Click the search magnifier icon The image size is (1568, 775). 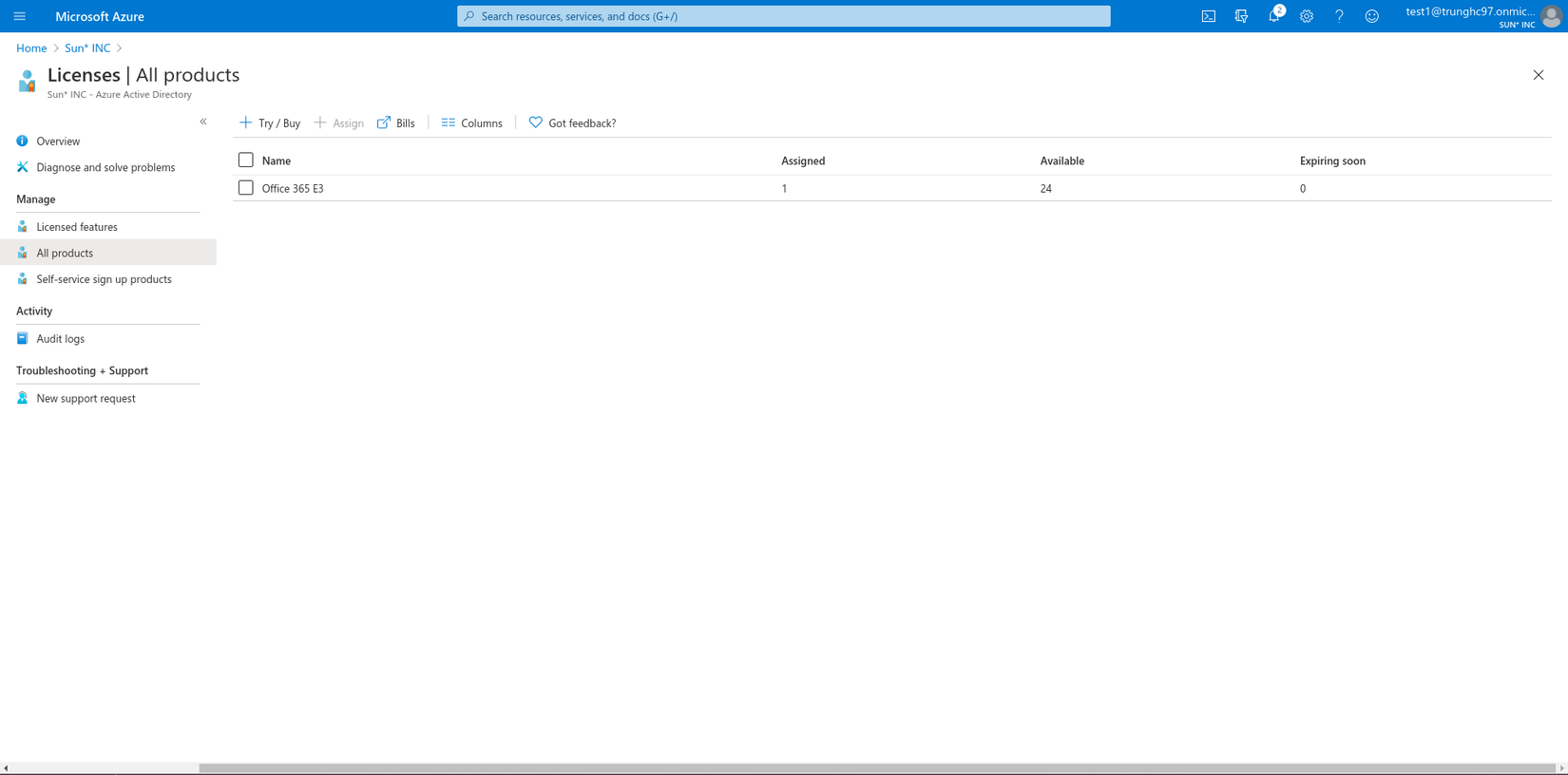(469, 16)
